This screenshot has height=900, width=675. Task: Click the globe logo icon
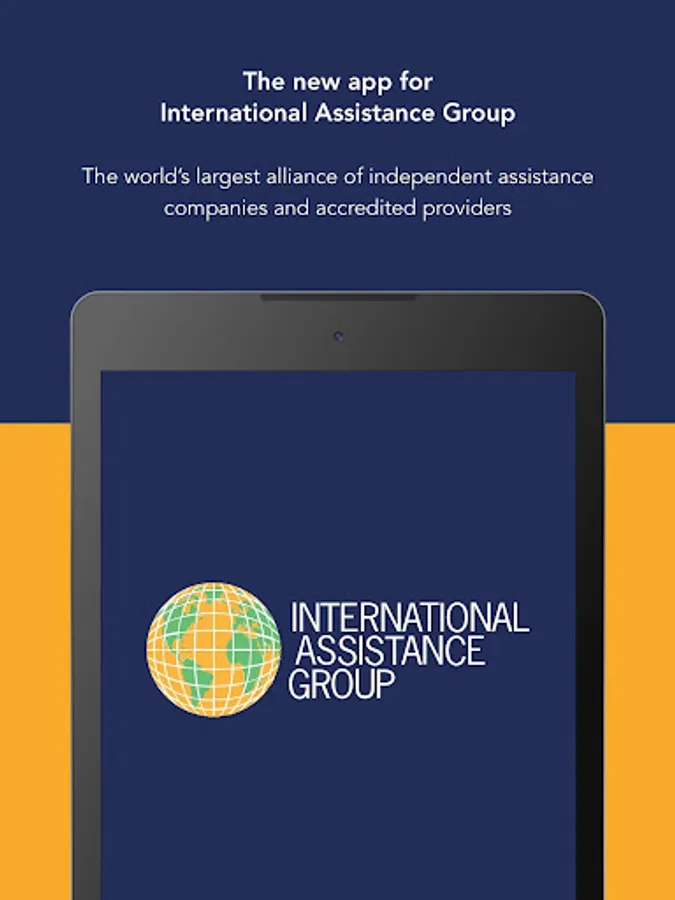click(x=214, y=650)
